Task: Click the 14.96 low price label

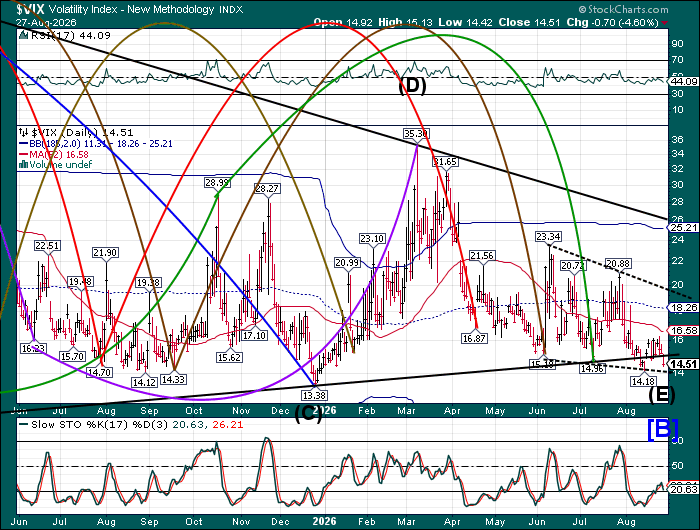Action: (x=592, y=368)
